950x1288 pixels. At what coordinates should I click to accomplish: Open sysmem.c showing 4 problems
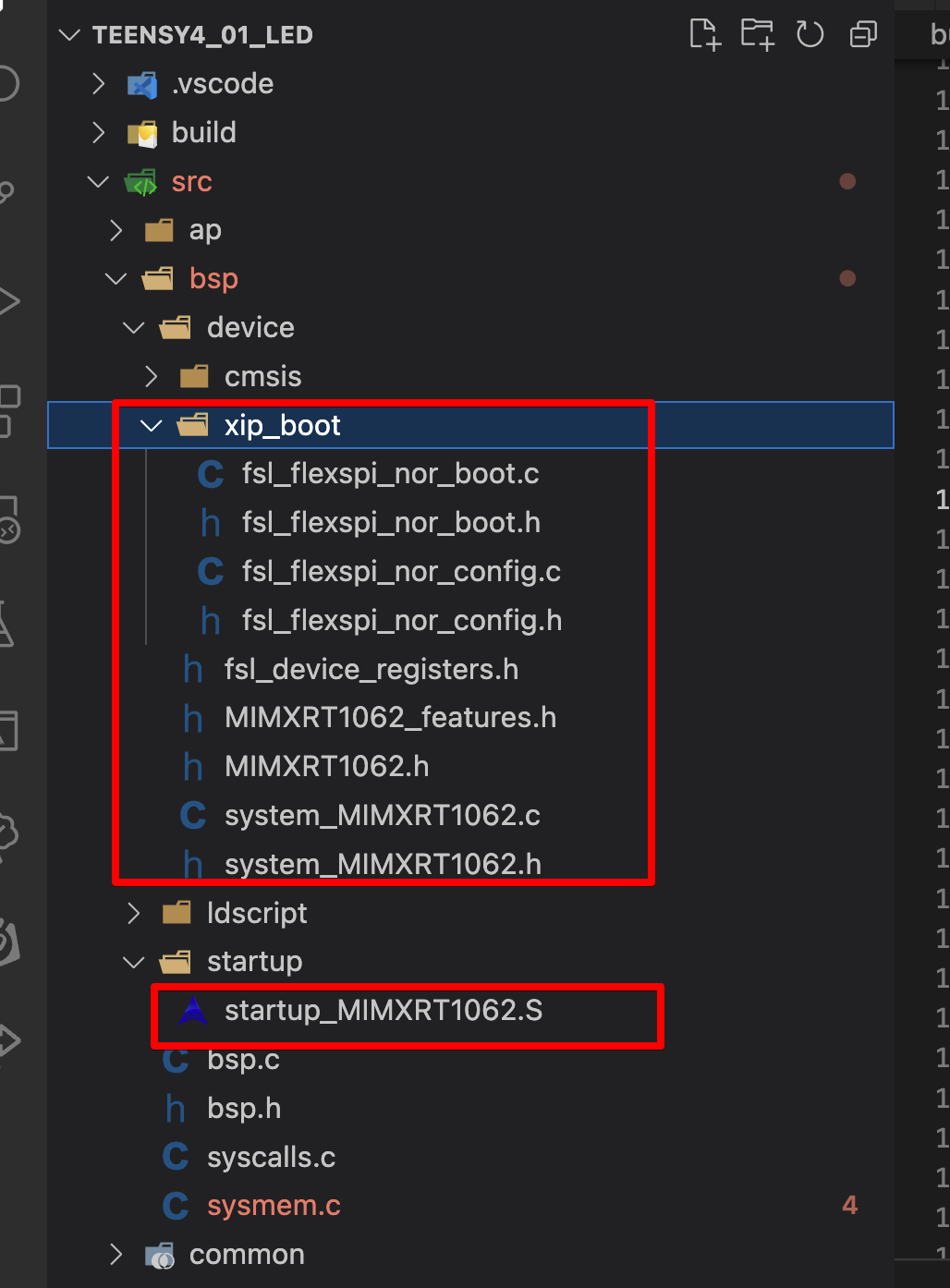[274, 1206]
